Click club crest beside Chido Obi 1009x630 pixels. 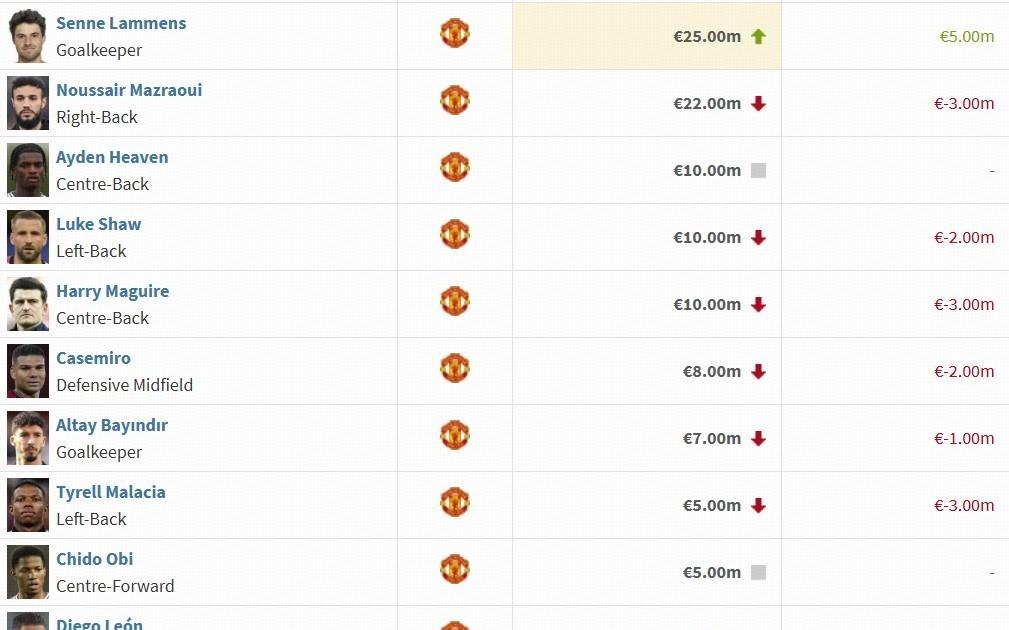pyautogui.click(x=455, y=569)
